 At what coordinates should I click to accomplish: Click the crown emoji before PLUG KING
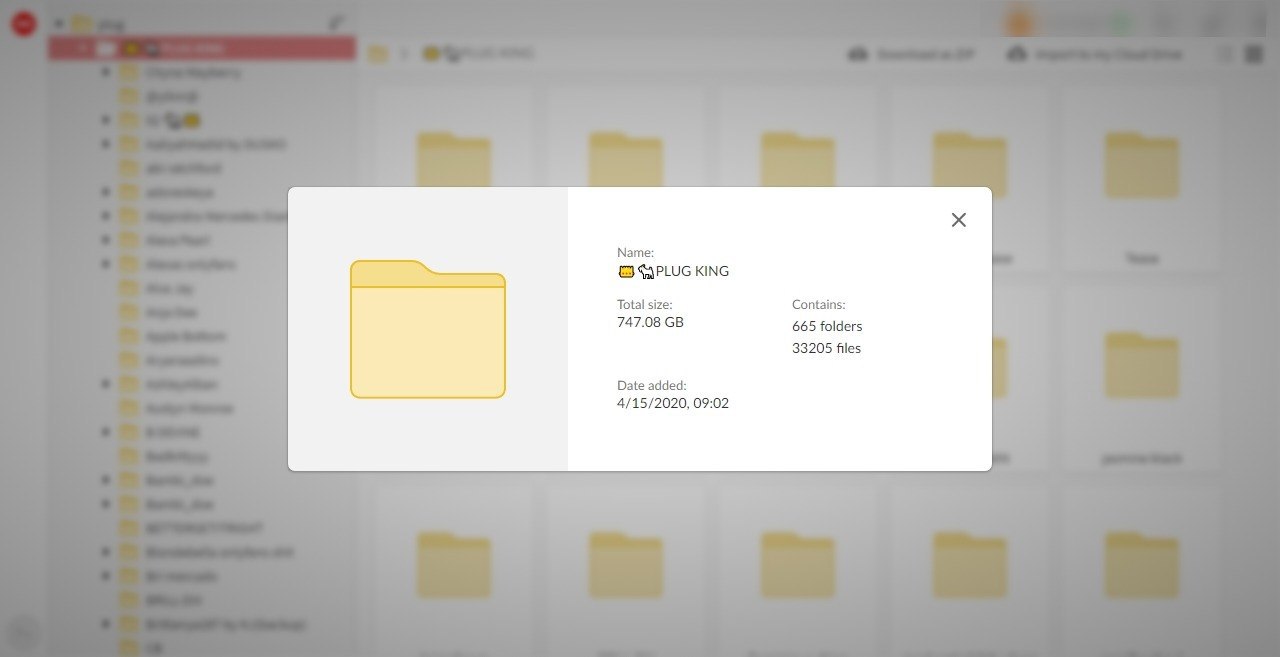626,271
